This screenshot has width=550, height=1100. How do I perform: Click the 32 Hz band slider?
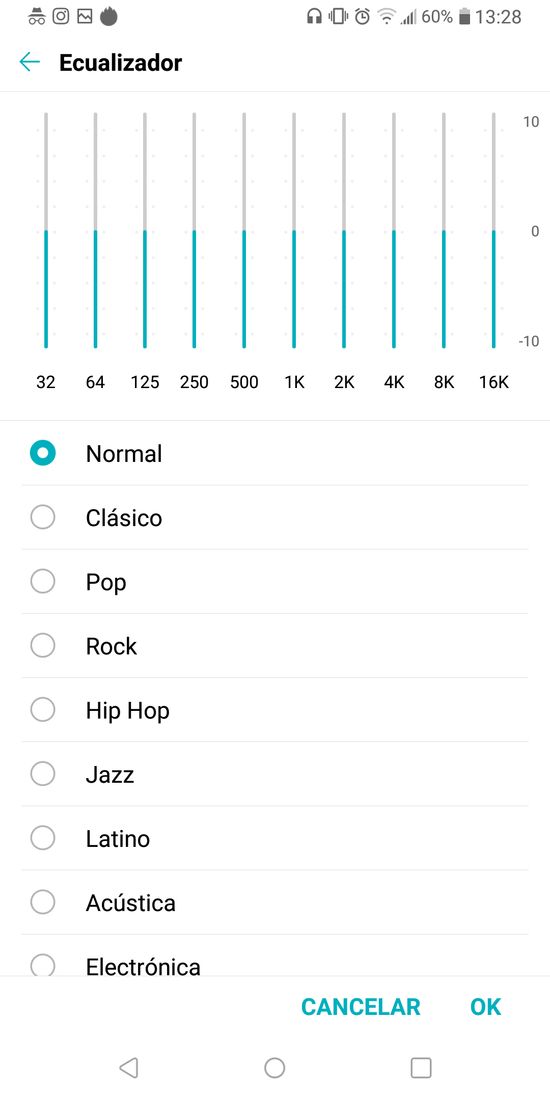pos(46,230)
